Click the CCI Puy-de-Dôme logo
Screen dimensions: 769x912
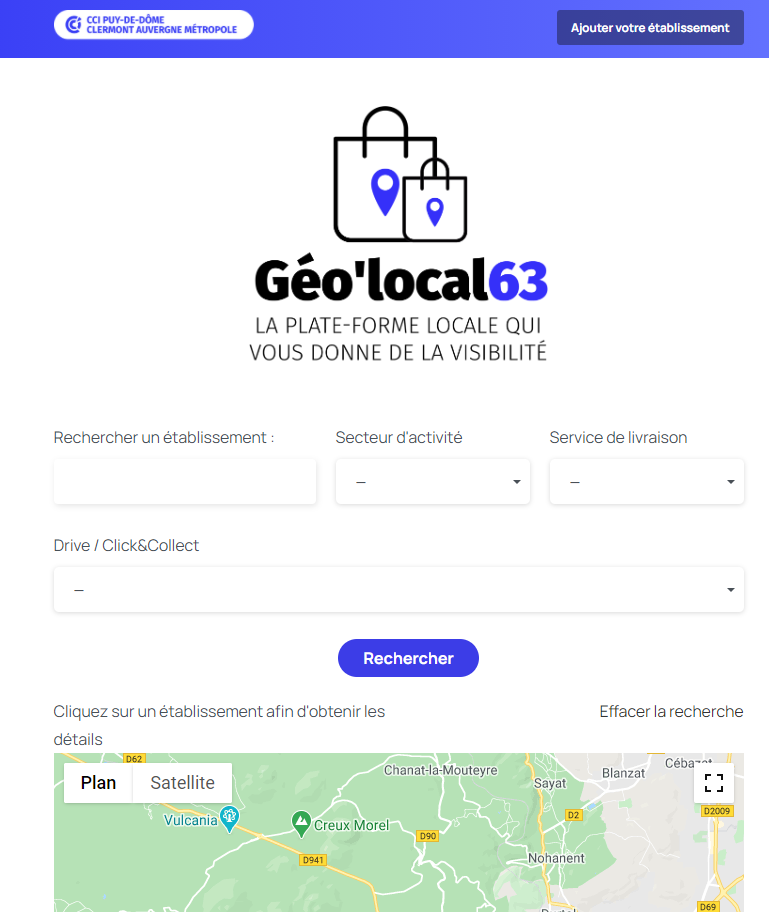154,25
